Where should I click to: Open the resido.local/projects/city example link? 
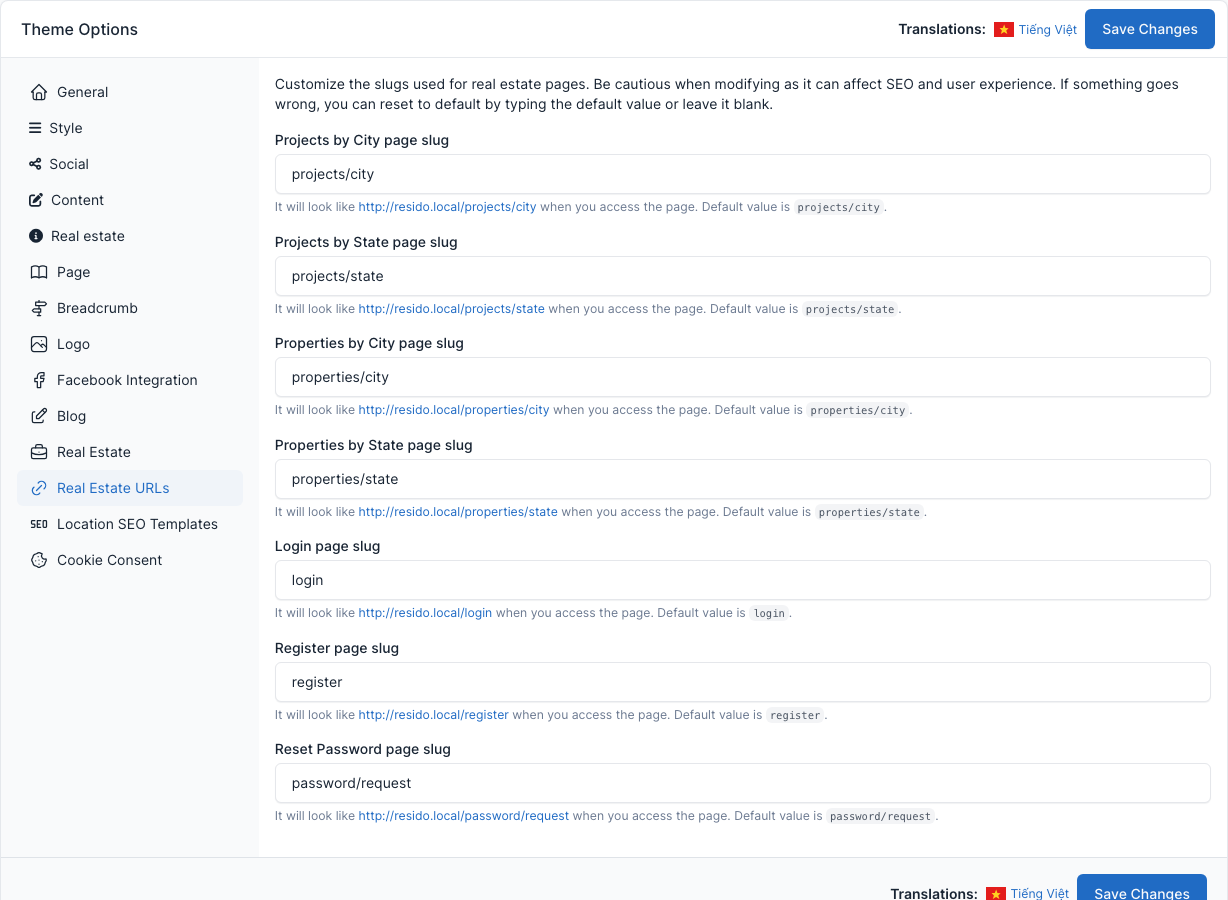pyautogui.click(x=448, y=207)
